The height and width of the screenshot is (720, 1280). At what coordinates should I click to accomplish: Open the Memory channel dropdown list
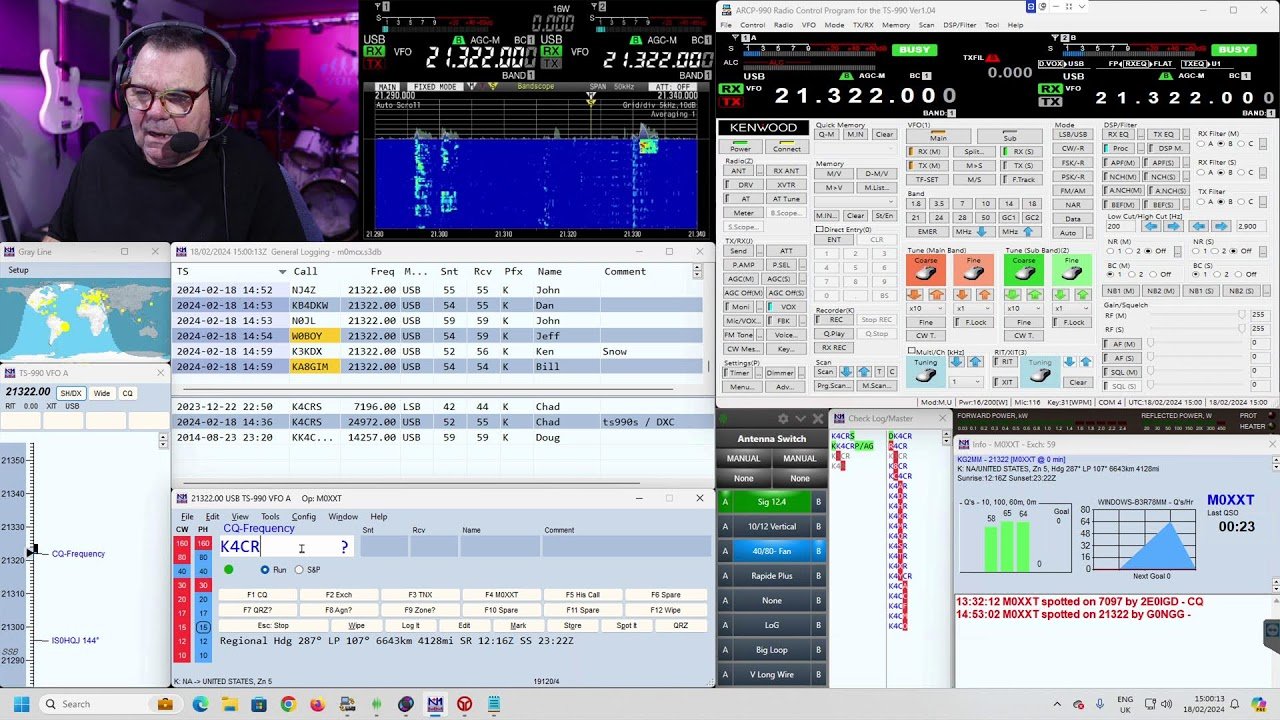pyautogui.click(x=855, y=202)
